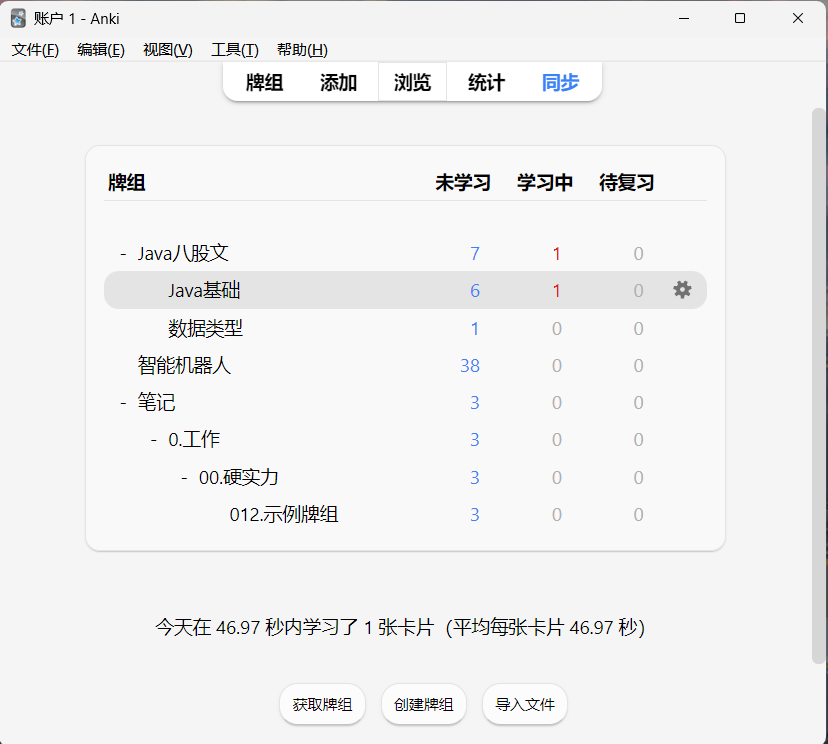Viewport: 828px width, 744px height.
Task: Click the new count 3 for 012.示例牌组
Action: (475, 514)
